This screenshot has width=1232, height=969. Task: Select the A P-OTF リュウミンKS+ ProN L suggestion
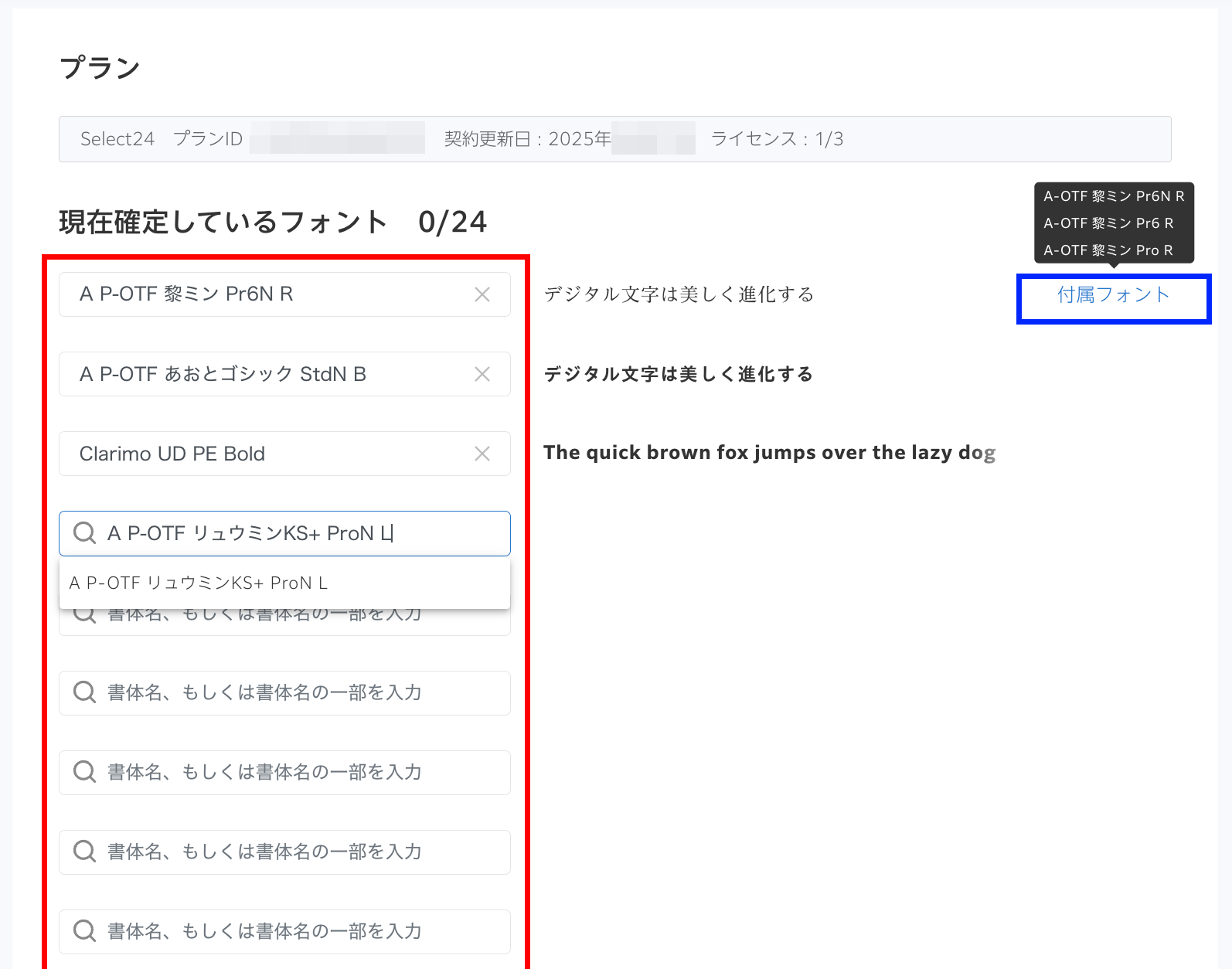[284, 583]
